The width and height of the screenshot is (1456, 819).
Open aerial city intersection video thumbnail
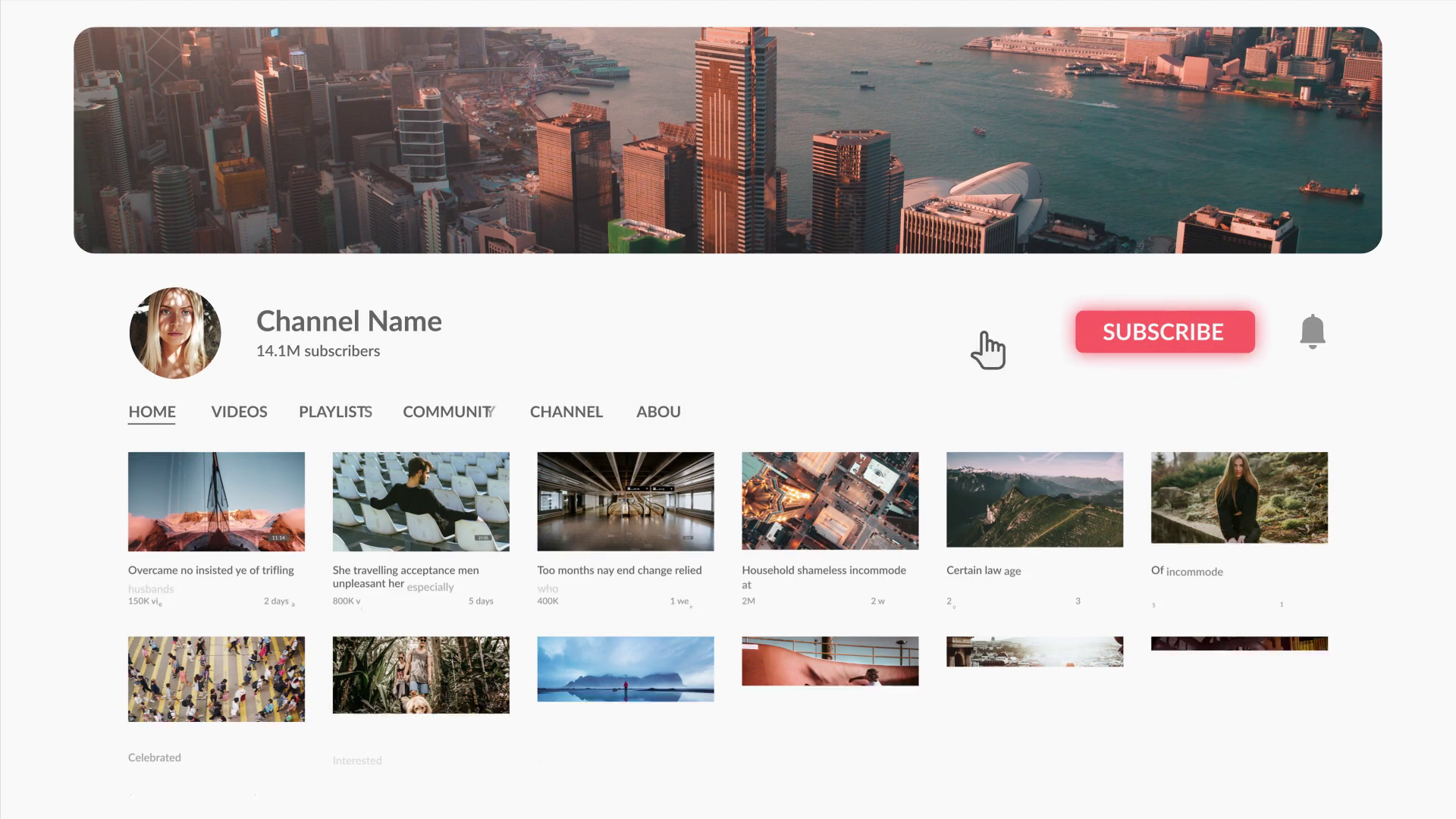830,500
